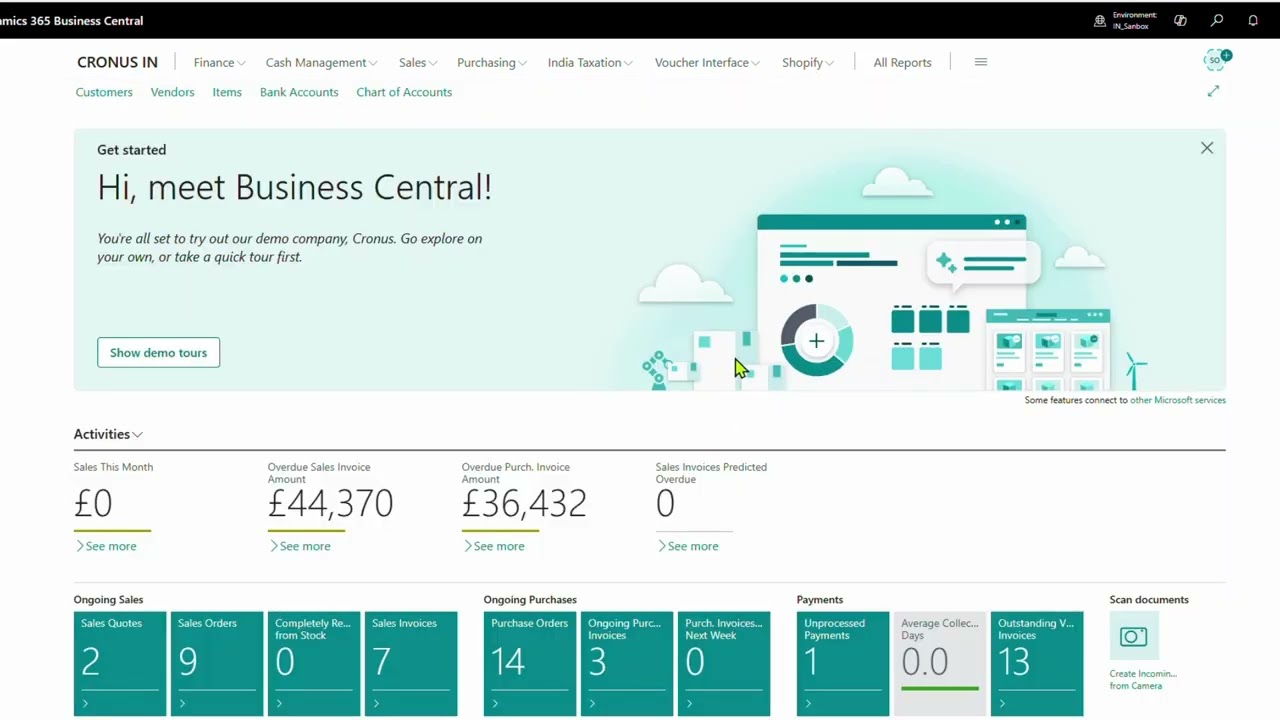1280x720 pixels.
Task: Expand the Finance menu
Action: [x=219, y=62]
